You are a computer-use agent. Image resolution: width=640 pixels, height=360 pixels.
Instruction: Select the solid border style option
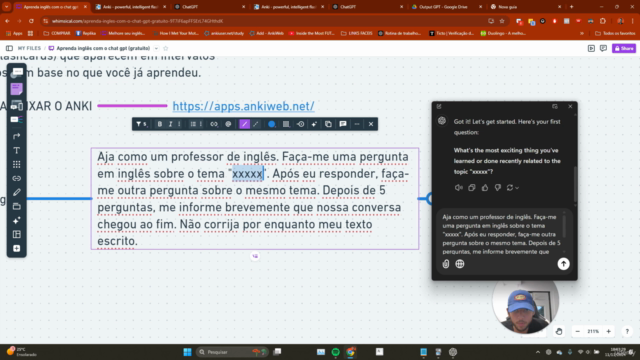pyautogui.click(x=244, y=124)
